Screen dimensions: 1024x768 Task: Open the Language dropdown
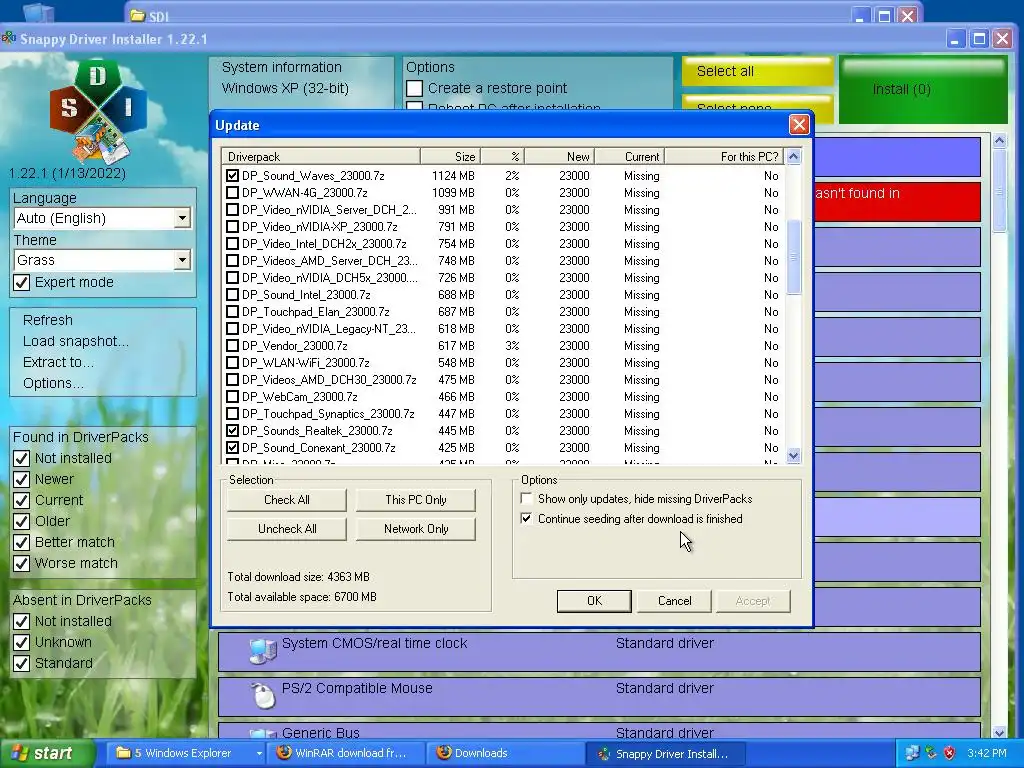tap(182, 218)
